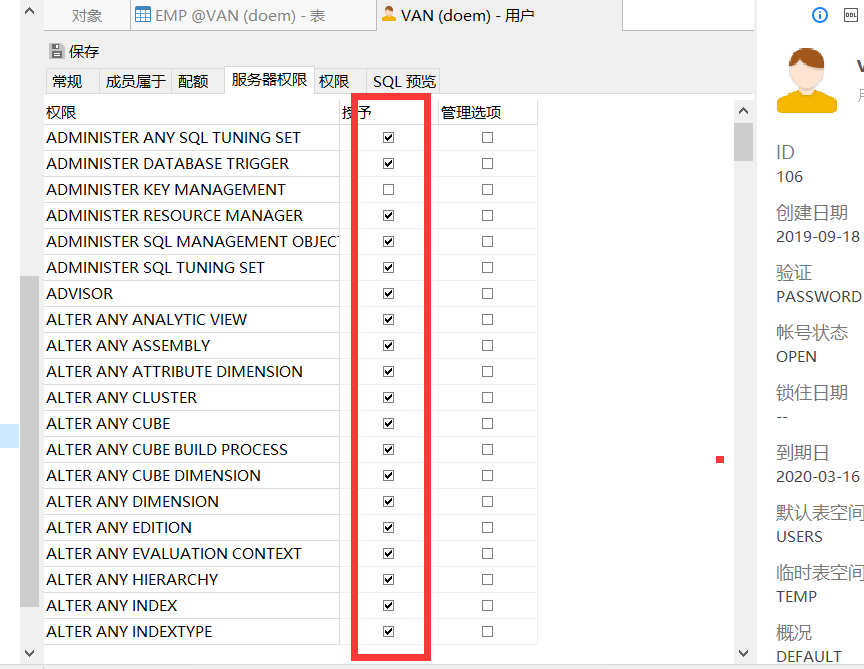Enable admin option for ADVISOR
The image size is (864, 669).
[487, 294]
